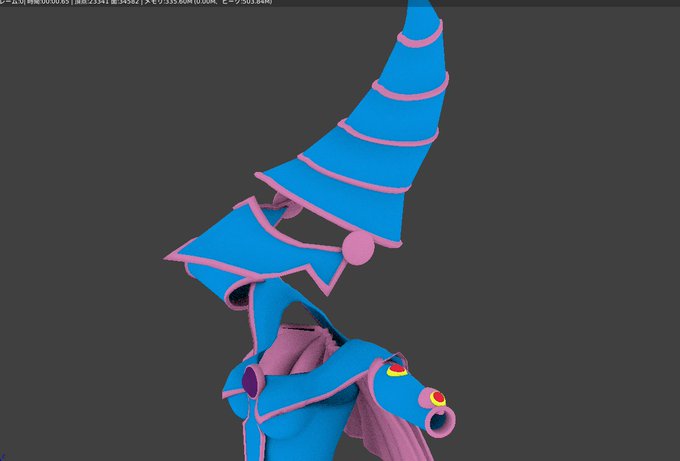Viewport: 680px width, 461px height.
Task: Click the purple gem on the chest
Action: tap(250, 381)
